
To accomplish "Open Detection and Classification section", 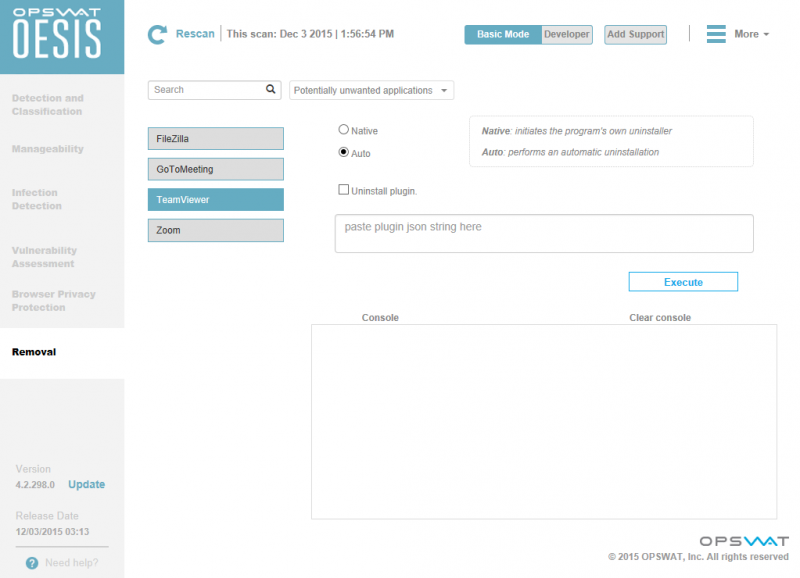I will (47, 105).
